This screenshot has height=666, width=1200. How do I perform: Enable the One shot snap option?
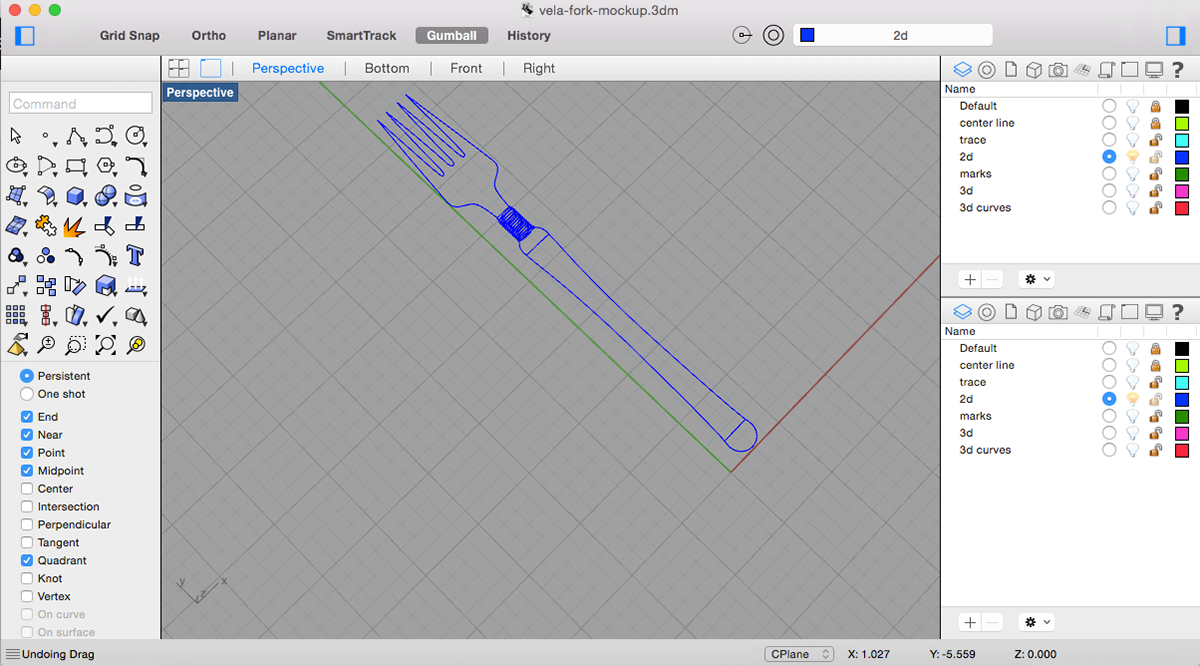coord(27,394)
